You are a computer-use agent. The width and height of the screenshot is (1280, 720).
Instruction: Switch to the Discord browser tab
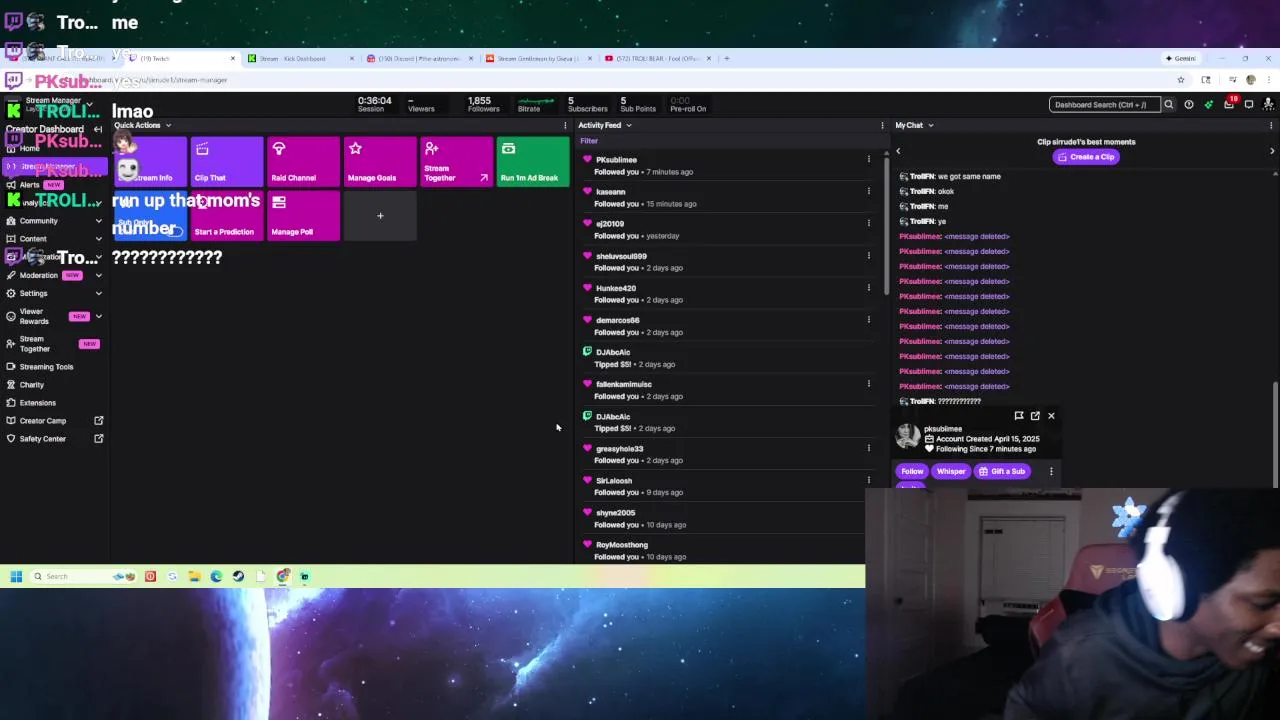click(x=418, y=58)
